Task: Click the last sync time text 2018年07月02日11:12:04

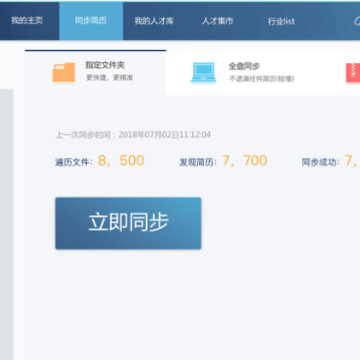Action: coord(165,135)
